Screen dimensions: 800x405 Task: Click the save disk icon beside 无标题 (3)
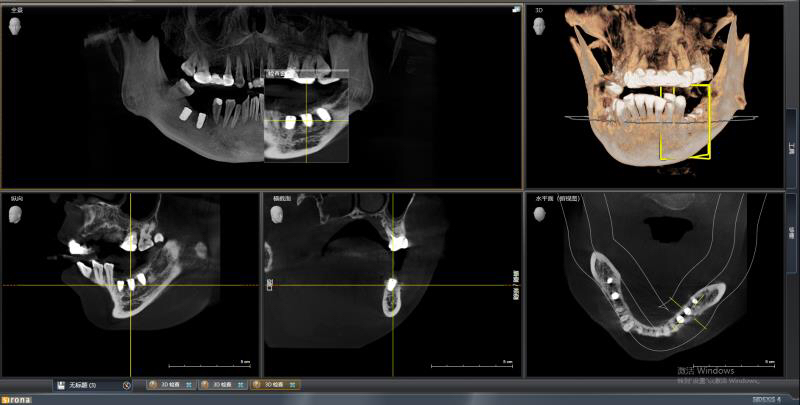[x=61, y=384]
